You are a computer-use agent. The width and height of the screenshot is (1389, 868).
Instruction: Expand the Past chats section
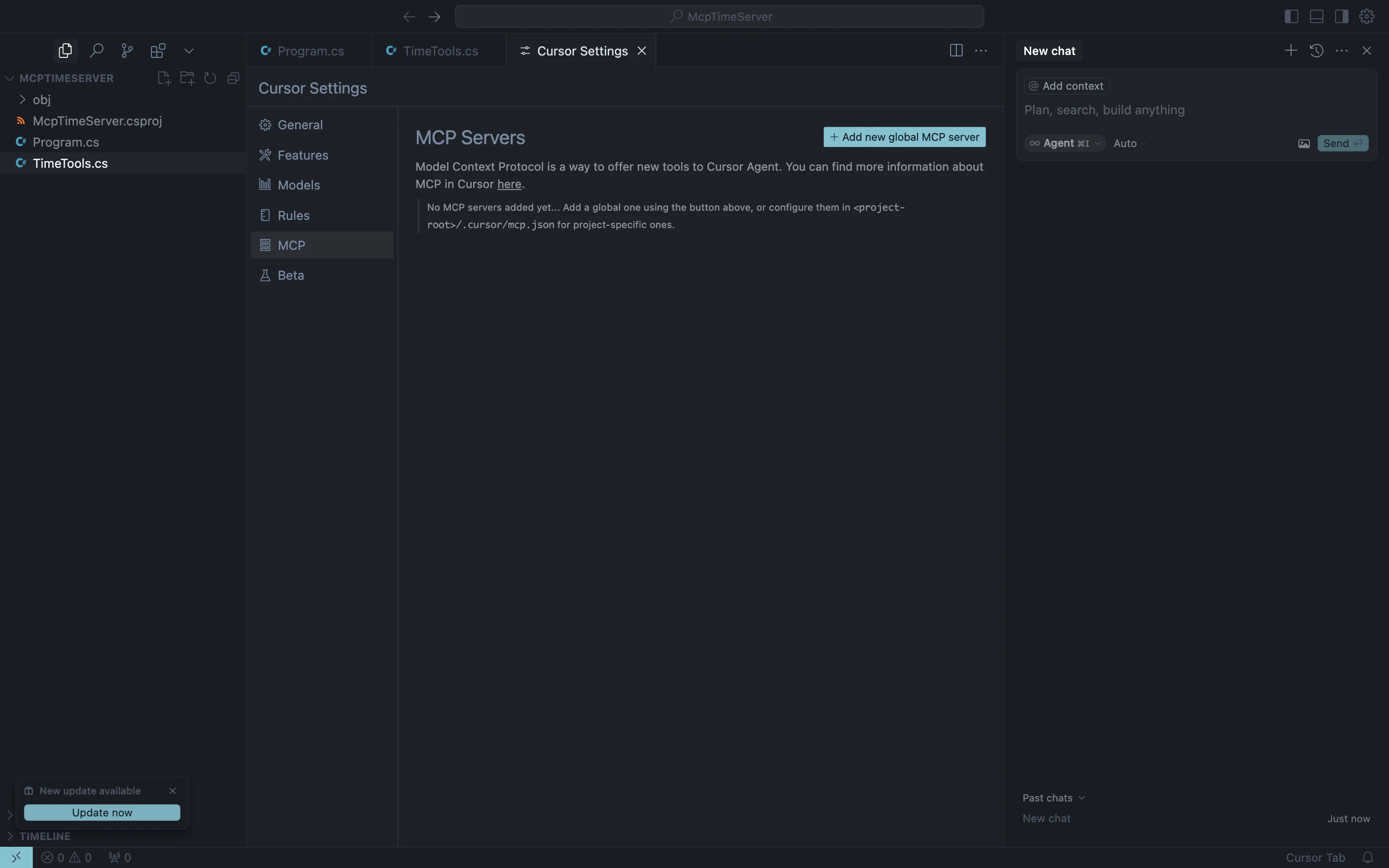1054,798
